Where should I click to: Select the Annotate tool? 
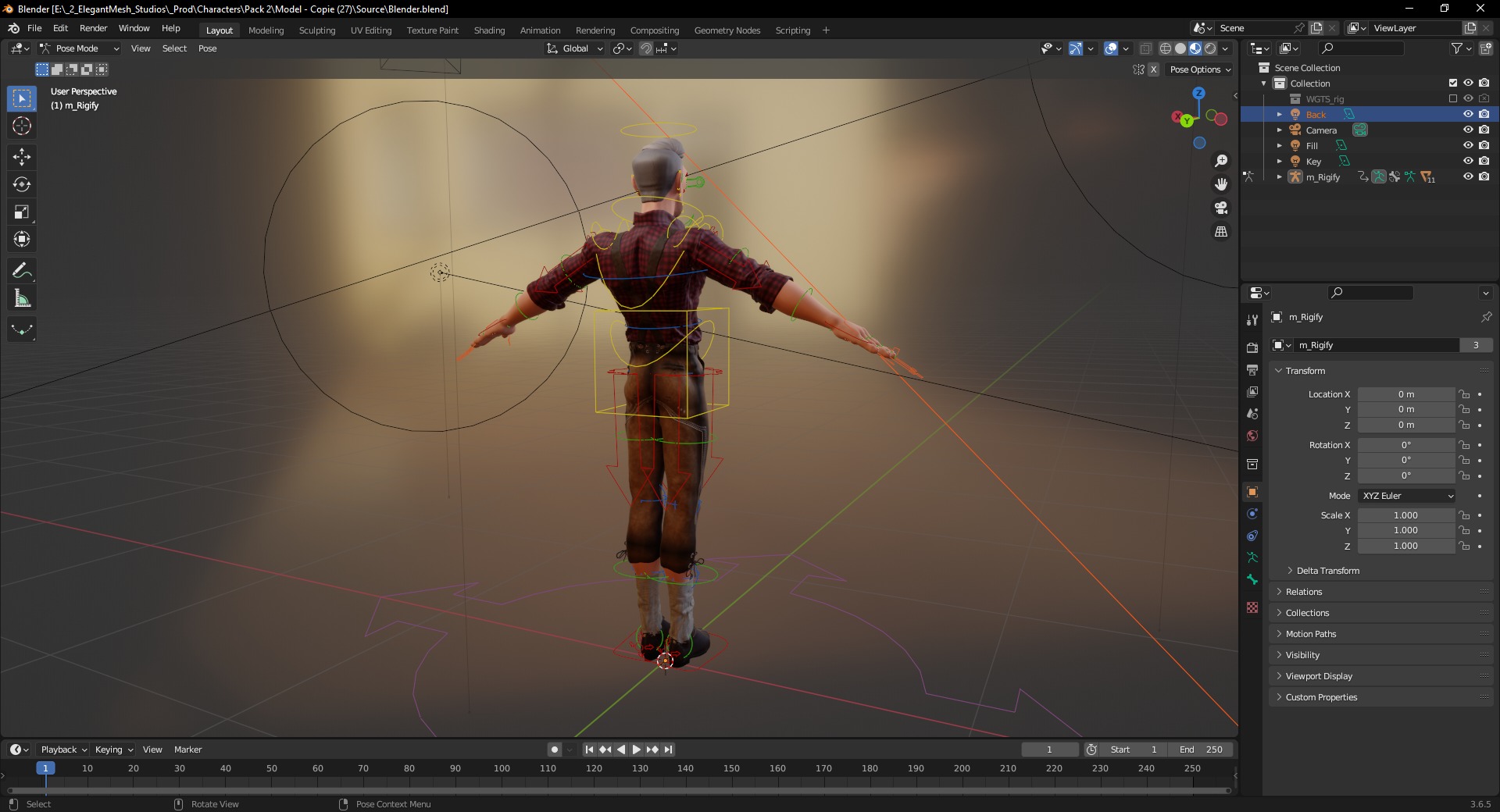click(x=22, y=271)
